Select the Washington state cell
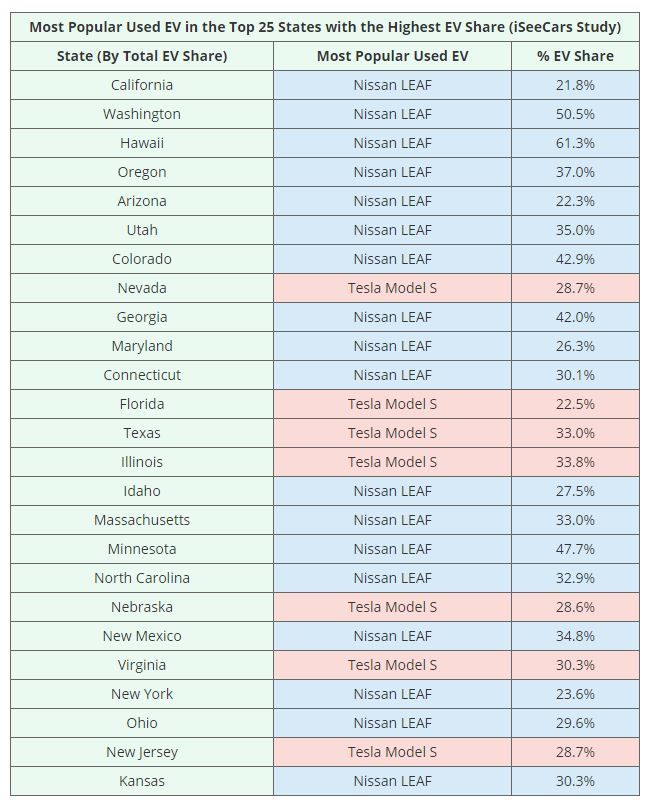Screen dimensions: 651x808 click(142, 114)
